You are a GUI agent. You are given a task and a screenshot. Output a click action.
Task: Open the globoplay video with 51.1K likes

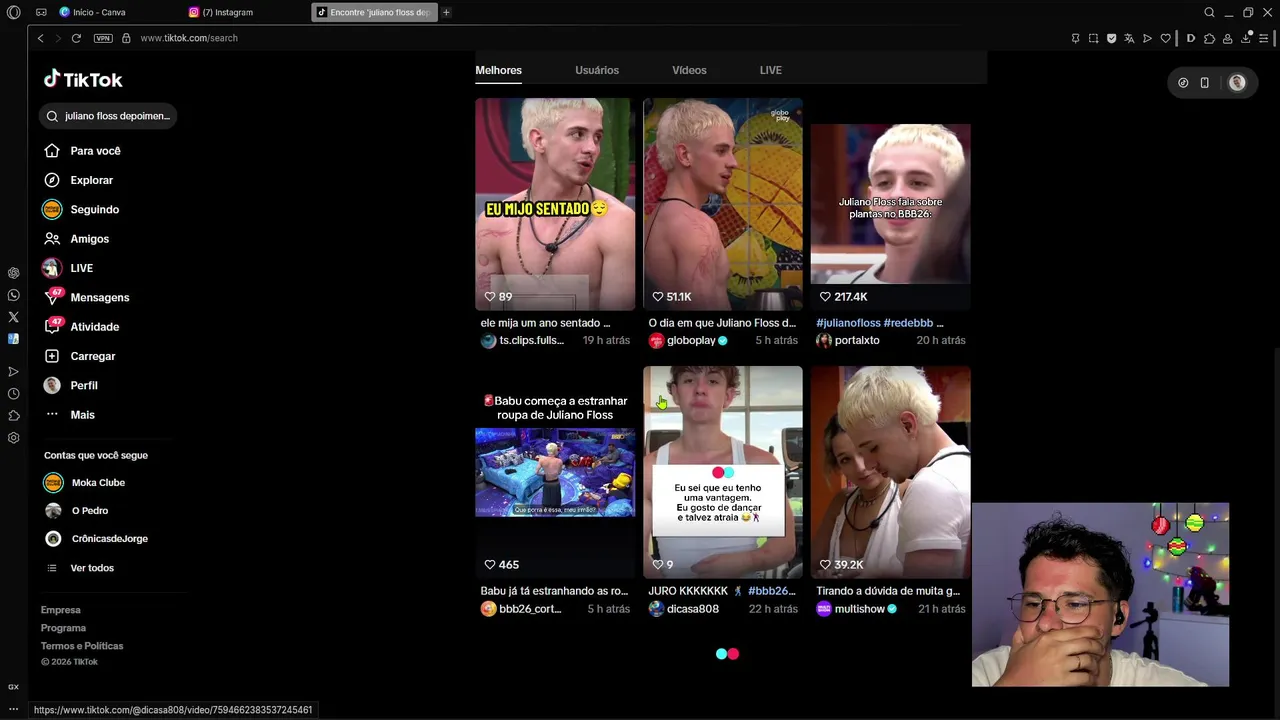click(722, 204)
